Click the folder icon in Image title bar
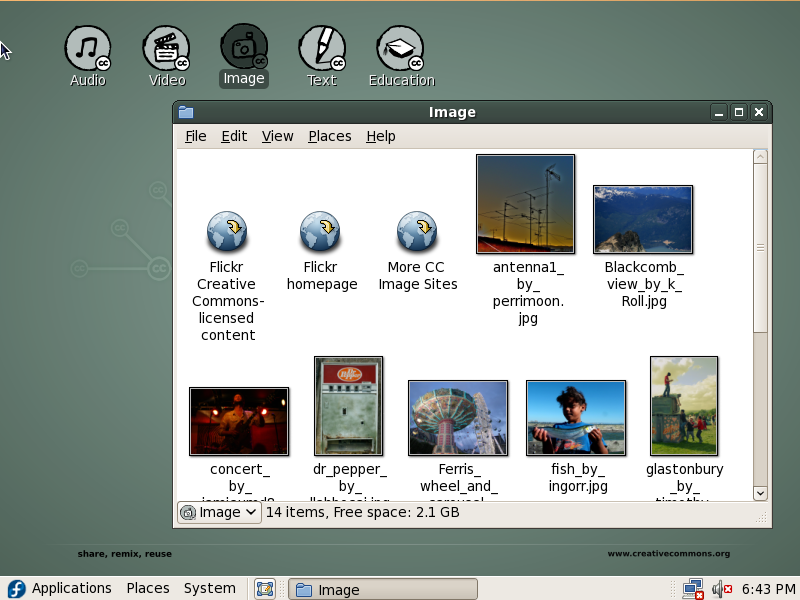This screenshot has width=800, height=600. (186, 112)
